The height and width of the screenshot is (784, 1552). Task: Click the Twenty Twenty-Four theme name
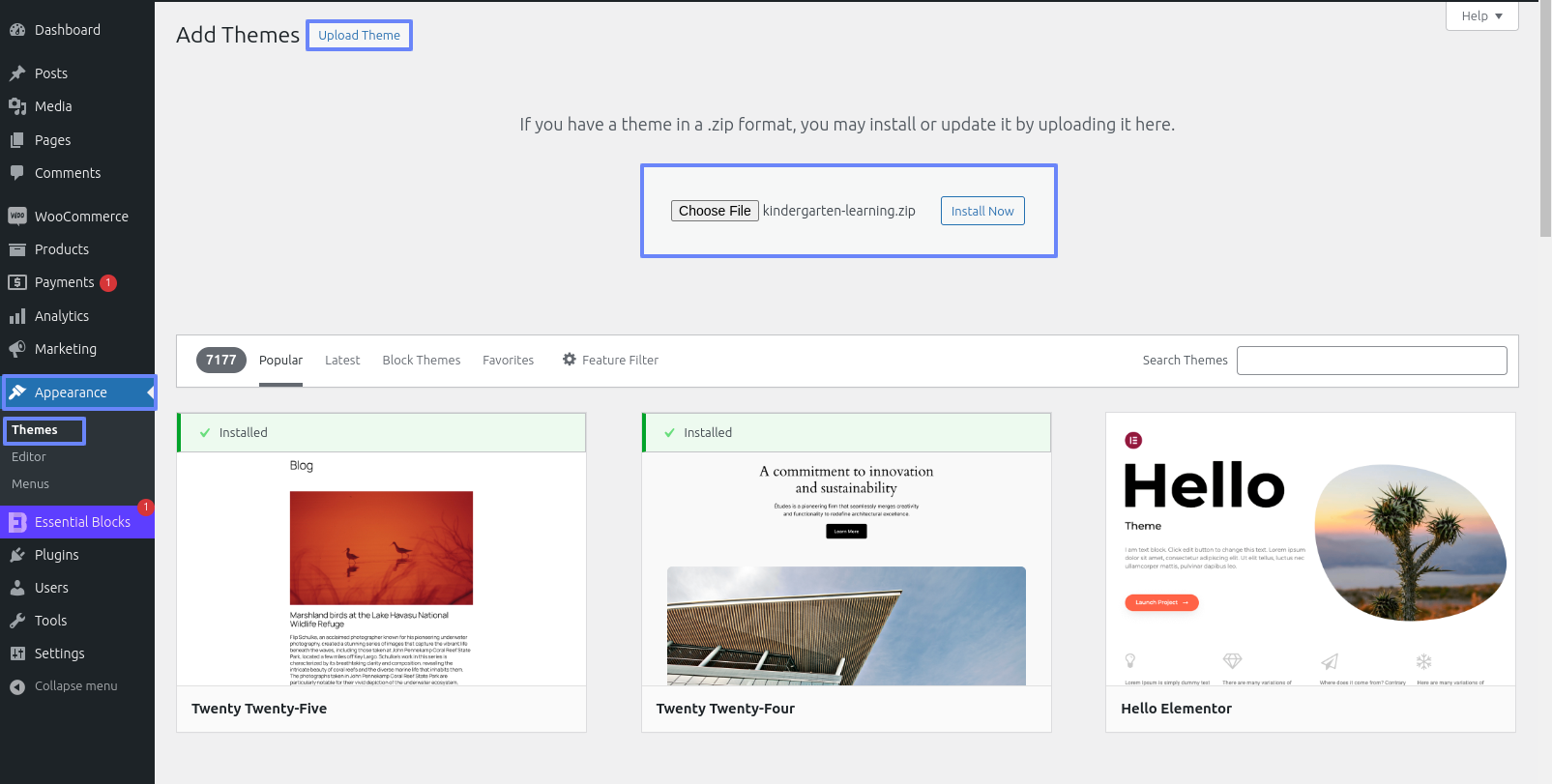(725, 709)
